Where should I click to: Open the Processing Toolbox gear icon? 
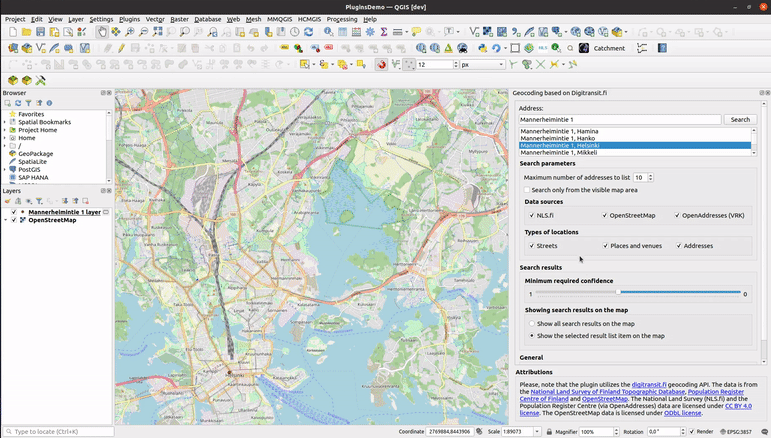tap(370, 32)
